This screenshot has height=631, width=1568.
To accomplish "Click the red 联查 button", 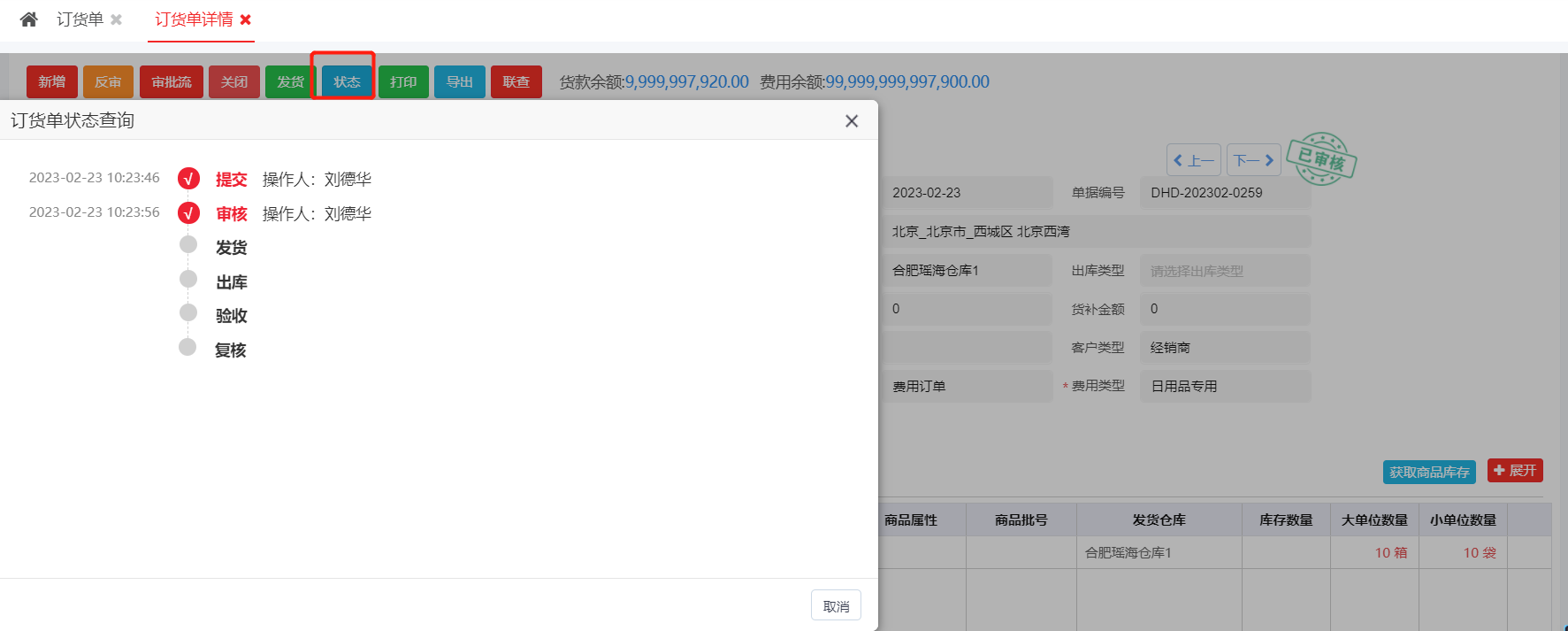I will 516,81.
